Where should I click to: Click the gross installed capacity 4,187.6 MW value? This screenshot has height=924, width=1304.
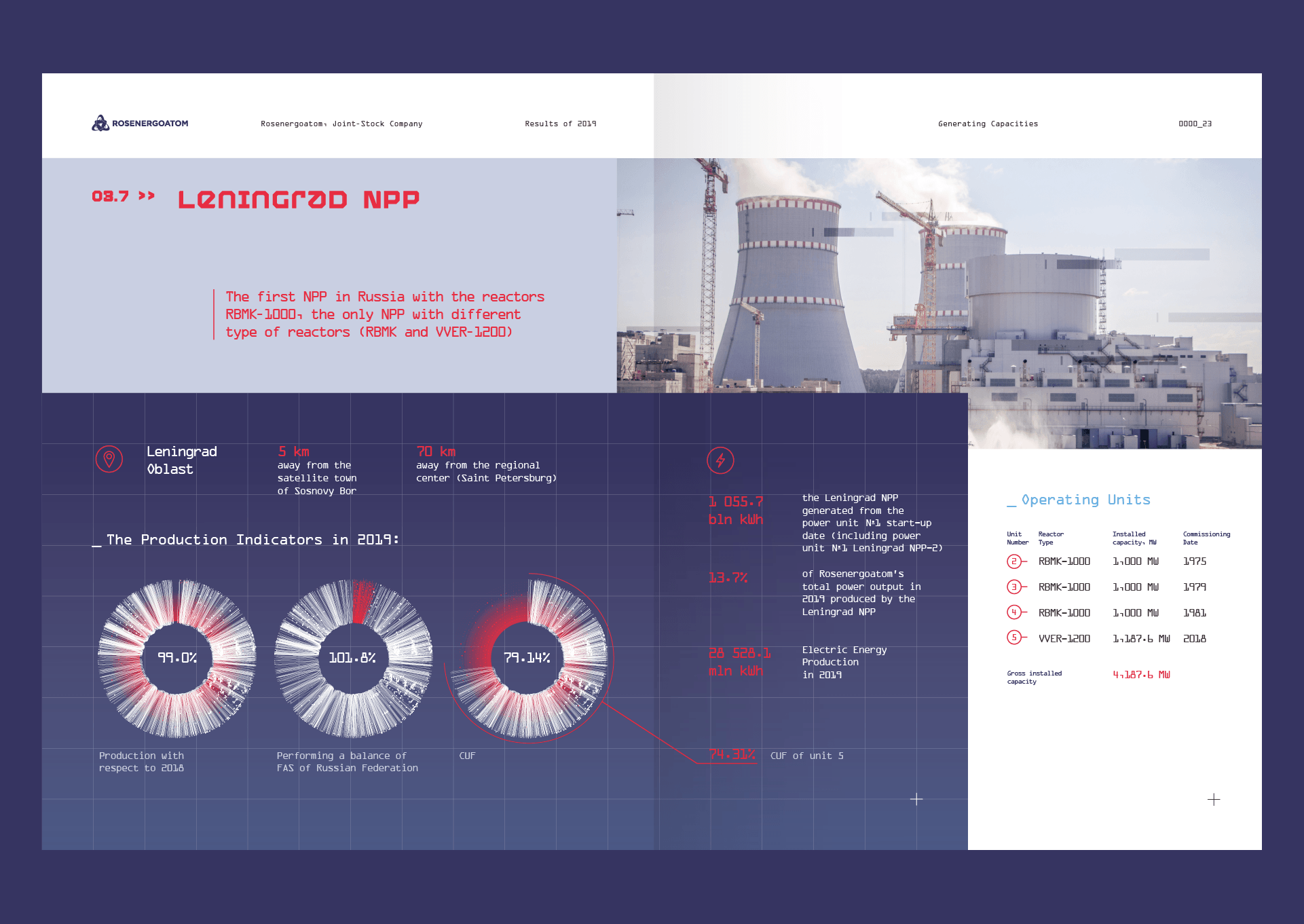pyautogui.click(x=1141, y=675)
